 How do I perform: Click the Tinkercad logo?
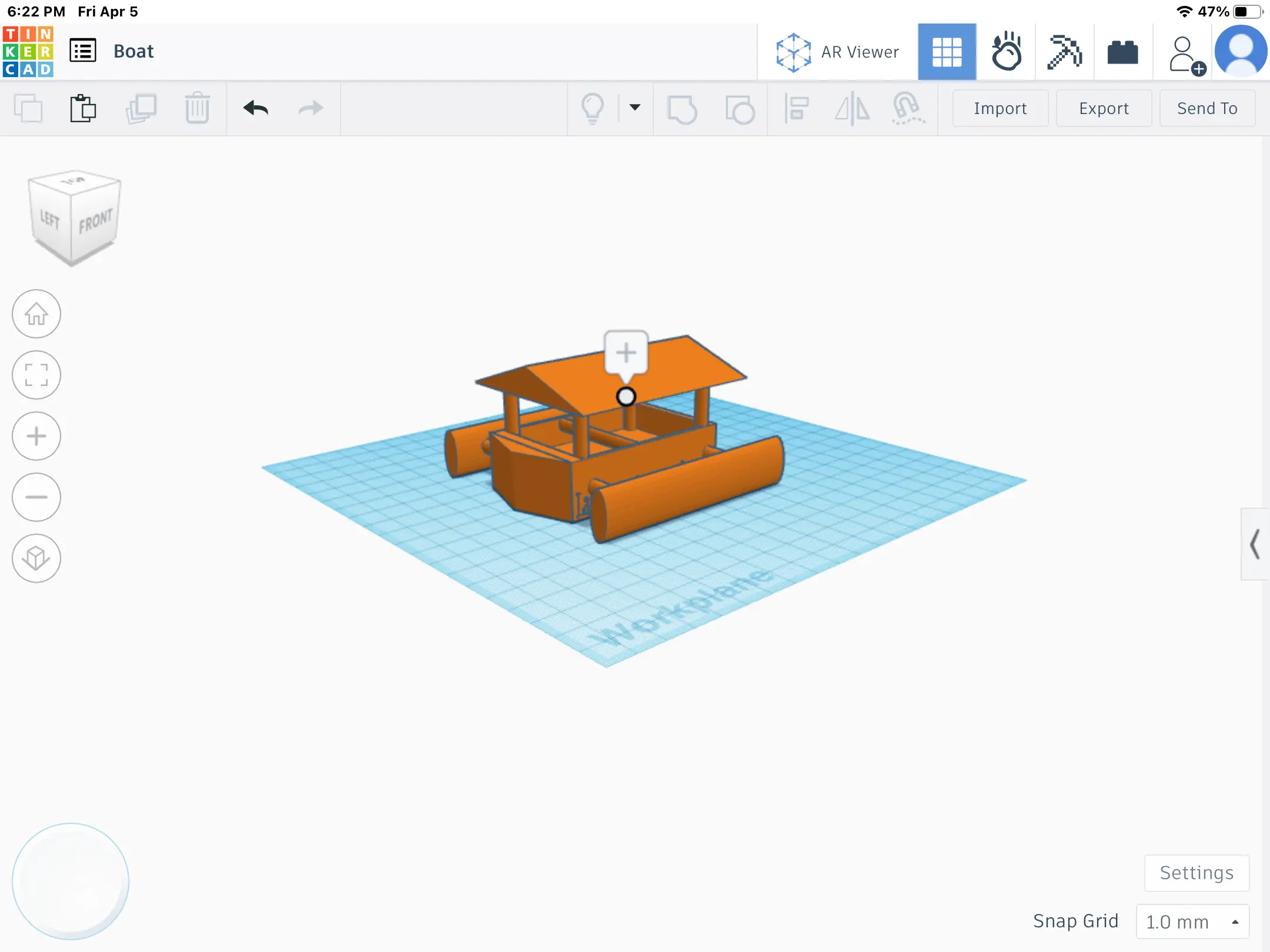[28, 52]
